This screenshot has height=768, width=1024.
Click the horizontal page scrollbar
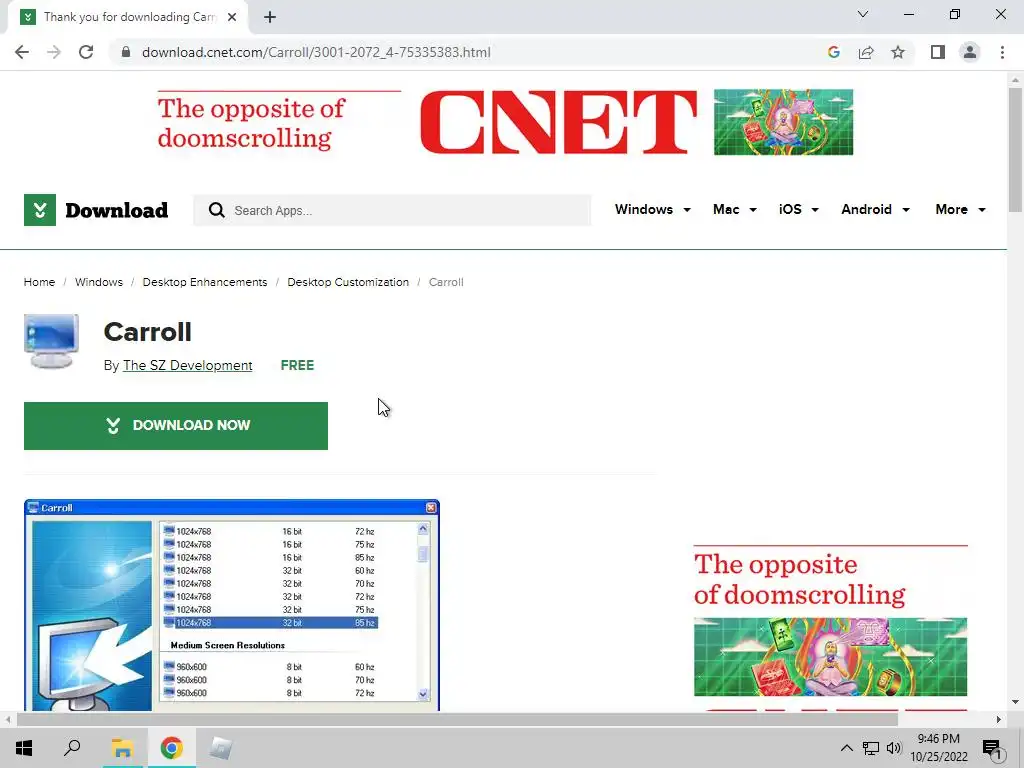tap(457, 720)
